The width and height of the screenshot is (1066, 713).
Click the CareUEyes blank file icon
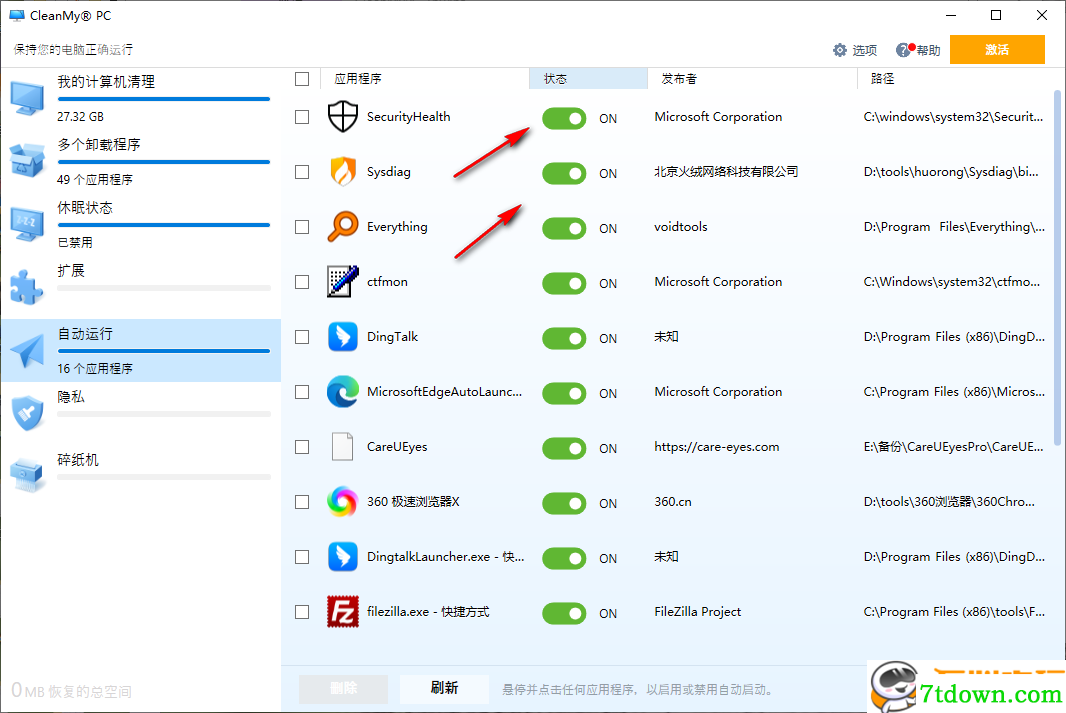tap(343, 447)
